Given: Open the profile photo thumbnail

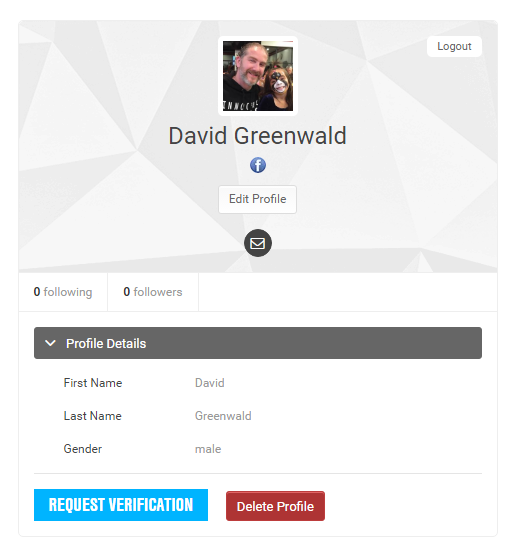Looking at the screenshot, I should pyautogui.click(x=258, y=76).
